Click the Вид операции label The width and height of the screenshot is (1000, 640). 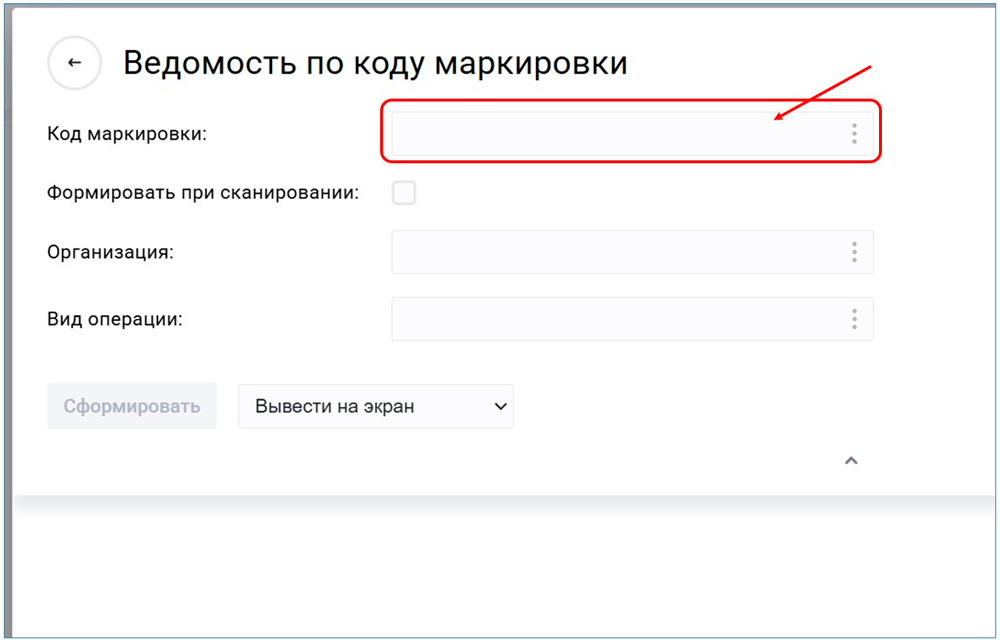[x=114, y=320]
